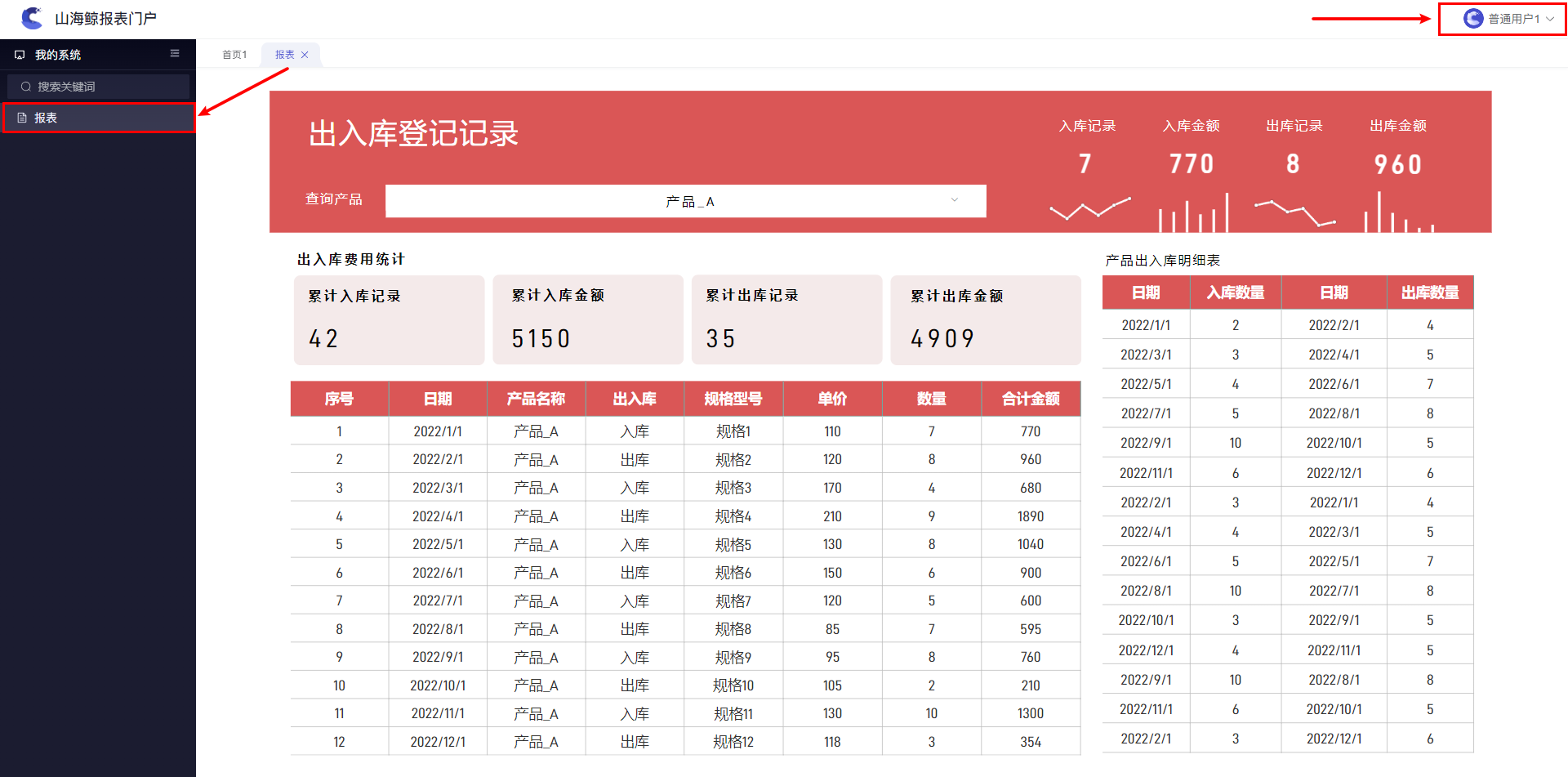
Task: Click the 累计入库金额 statistics card
Action: pyautogui.click(x=587, y=319)
